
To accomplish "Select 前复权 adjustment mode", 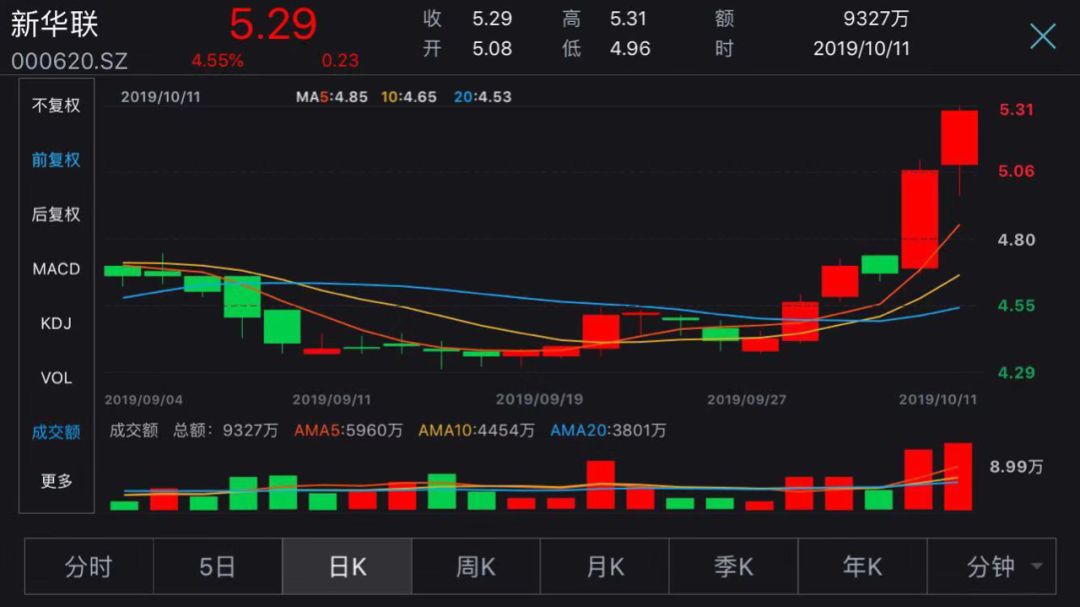I will (x=56, y=160).
